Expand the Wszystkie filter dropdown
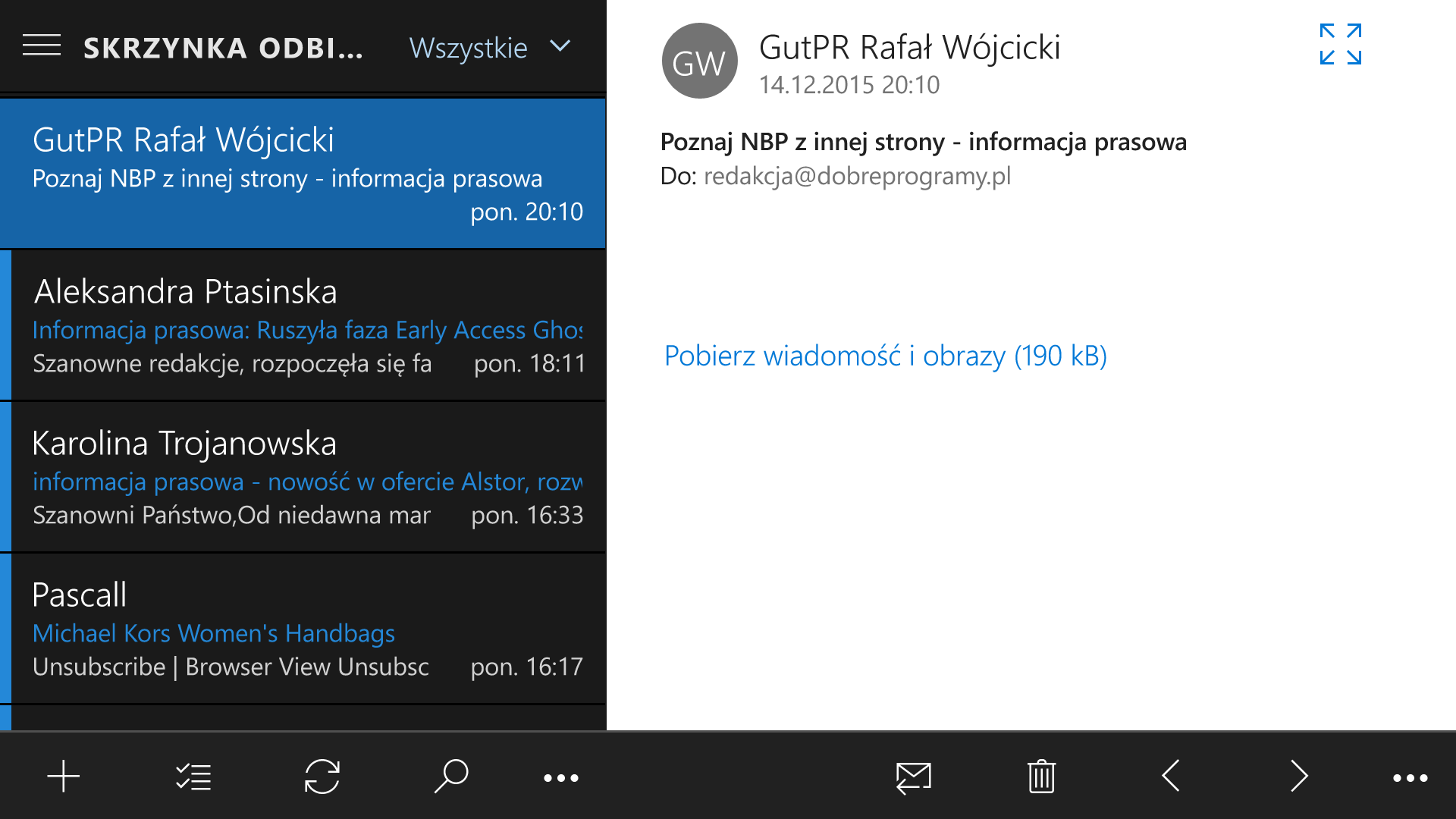 (x=490, y=47)
